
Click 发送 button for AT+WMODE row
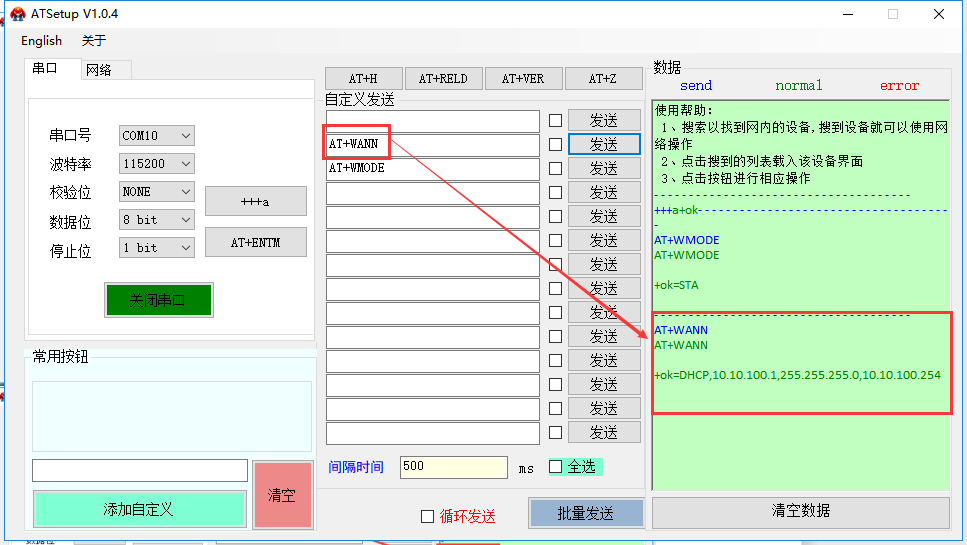tap(604, 168)
